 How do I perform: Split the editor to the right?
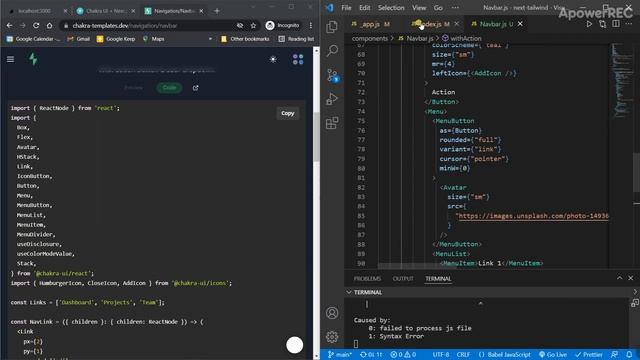(x=616, y=24)
